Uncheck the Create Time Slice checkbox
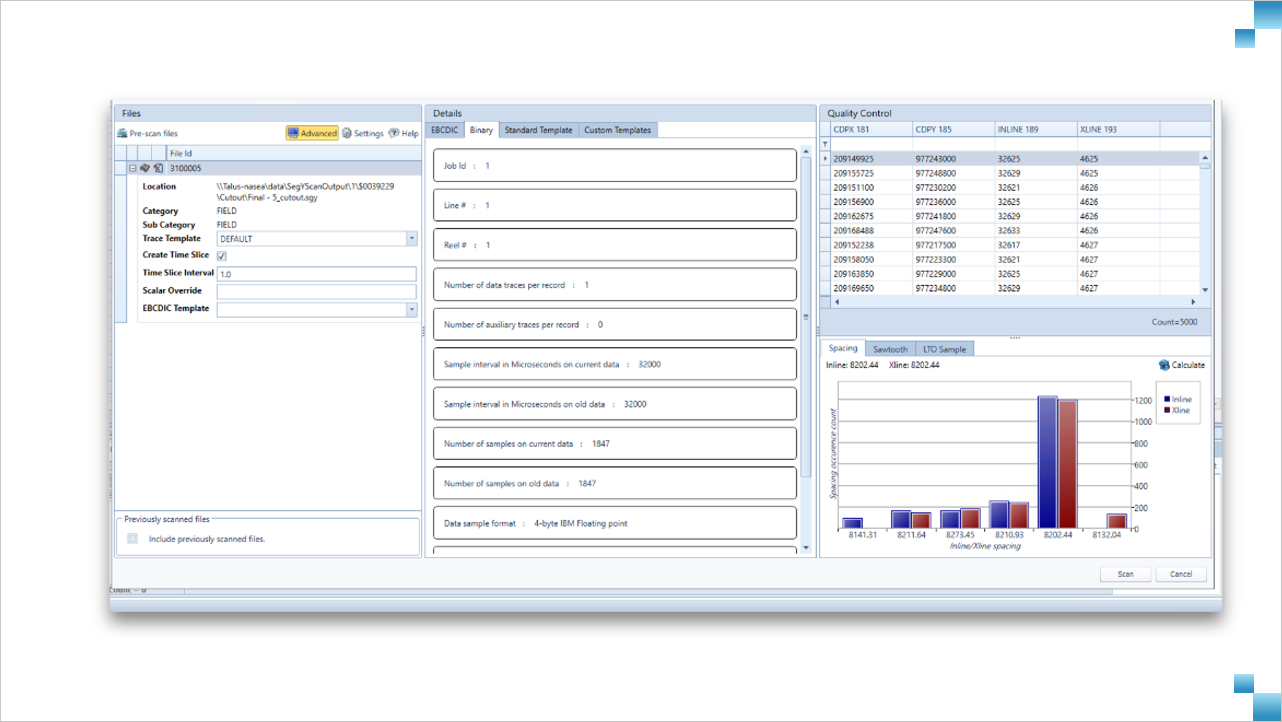This screenshot has width=1282, height=722. (x=222, y=255)
